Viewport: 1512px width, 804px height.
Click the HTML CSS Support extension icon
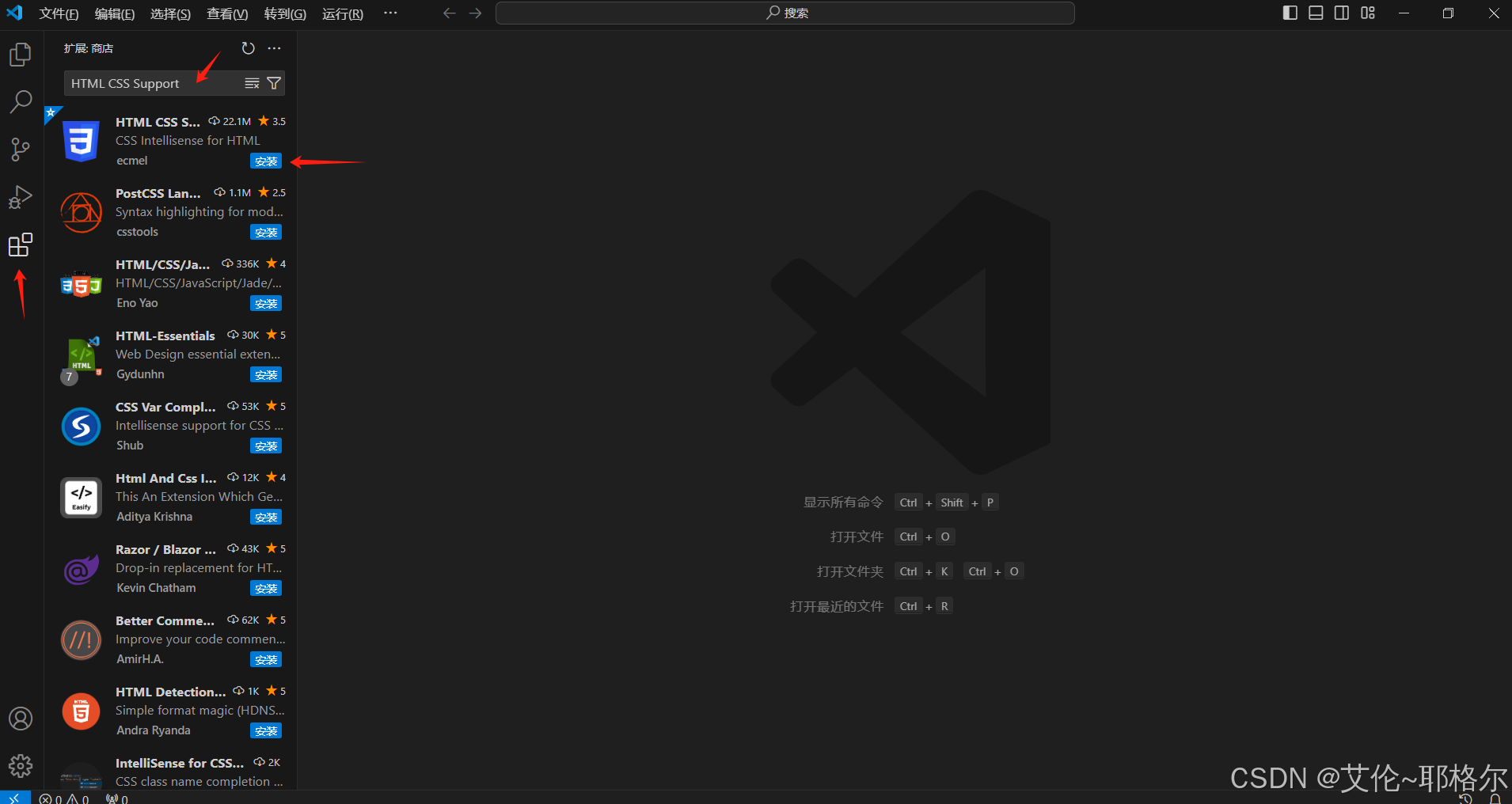[x=81, y=142]
